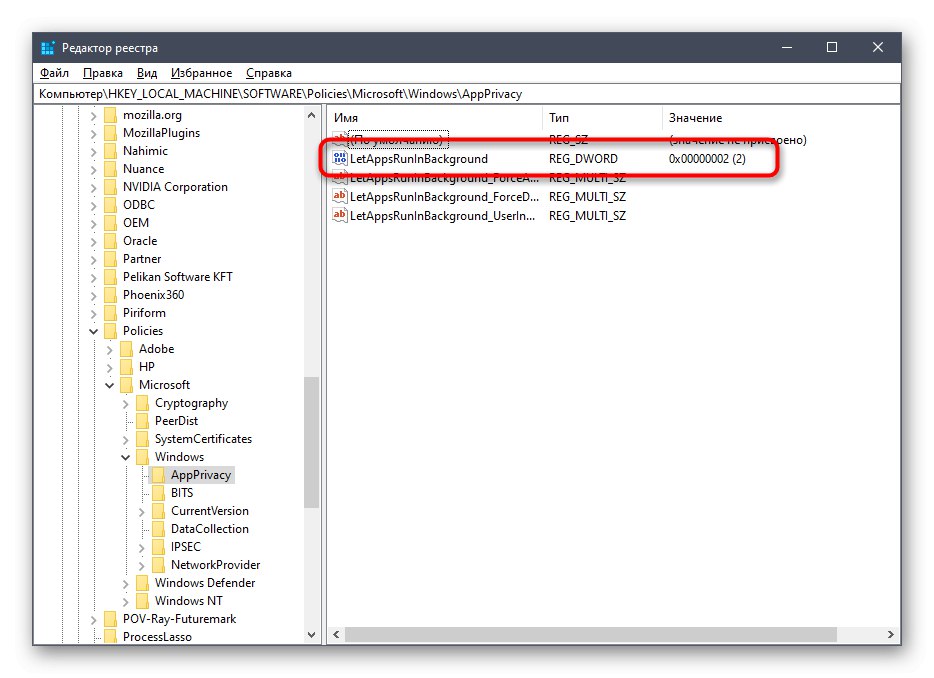Maximize the Registry Editor window
The width and height of the screenshot is (934, 678).
tap(832, 47)
